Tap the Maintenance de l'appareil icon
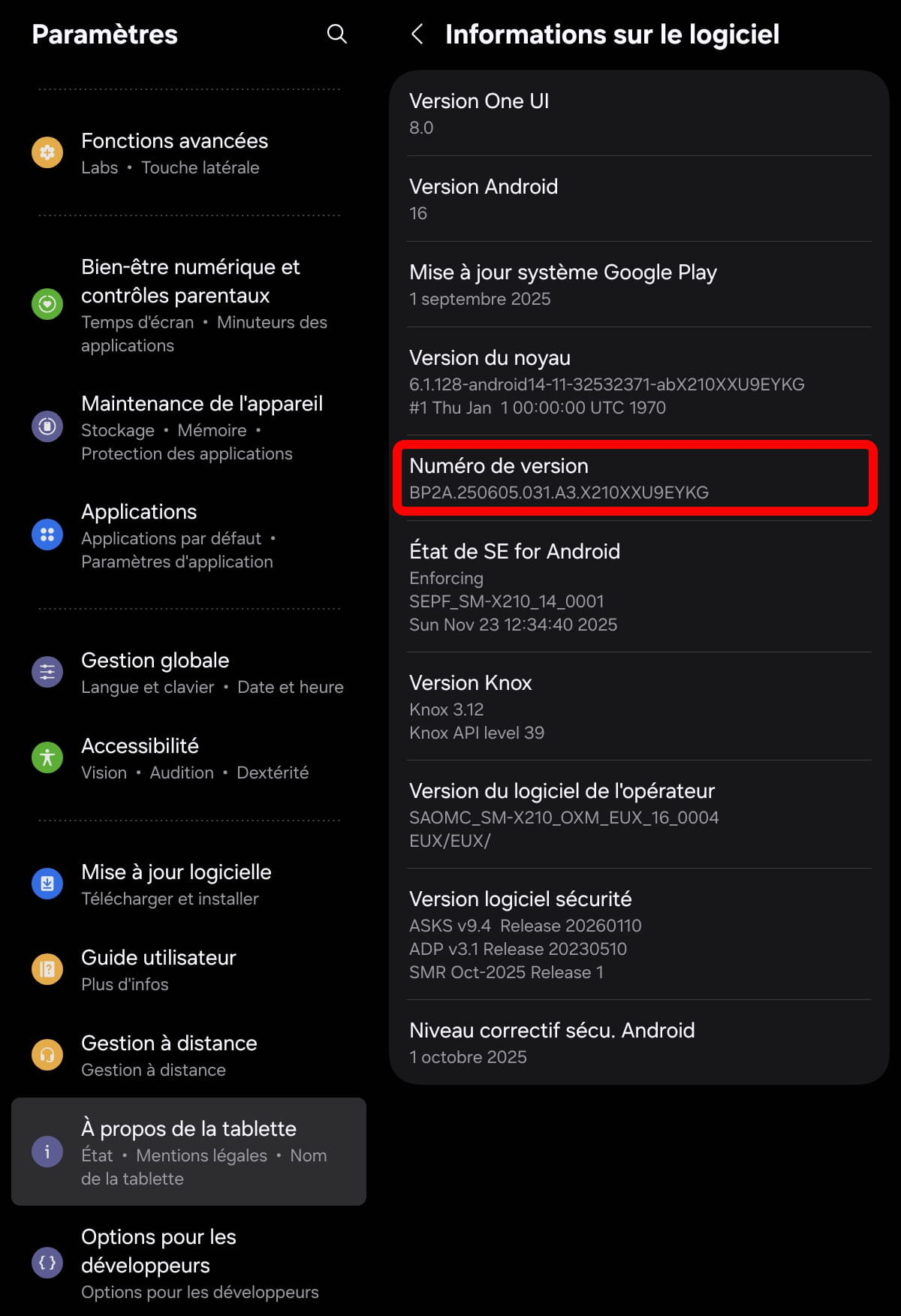 tap(47, 426)
